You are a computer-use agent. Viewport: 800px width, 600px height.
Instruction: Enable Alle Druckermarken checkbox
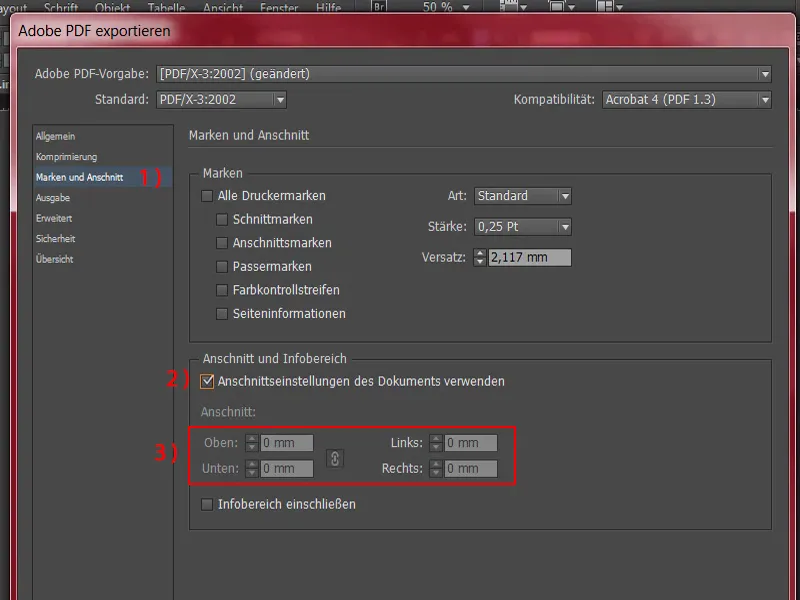click(207, 196)
